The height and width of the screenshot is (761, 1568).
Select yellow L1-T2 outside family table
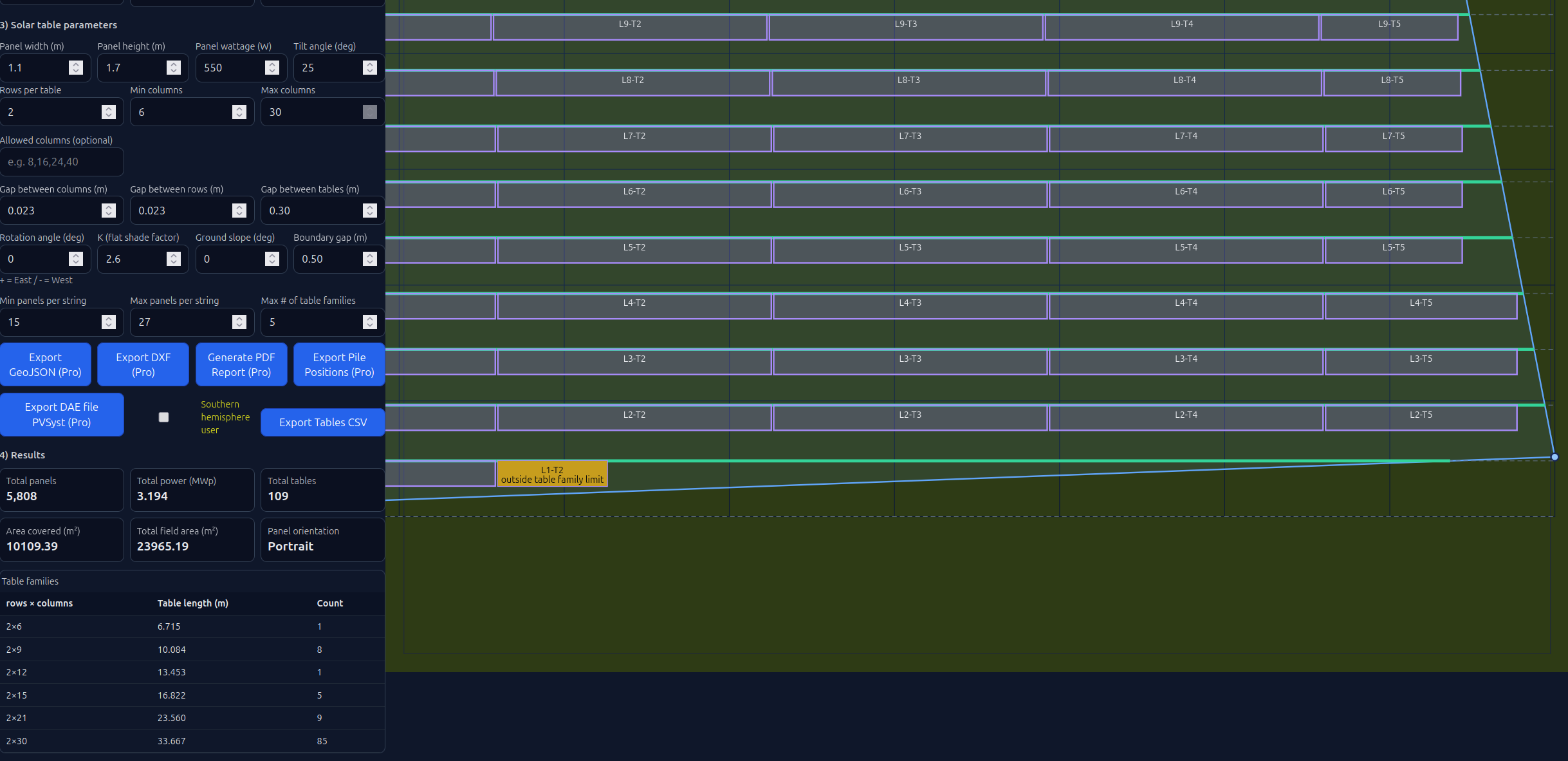tap(552, 474)
